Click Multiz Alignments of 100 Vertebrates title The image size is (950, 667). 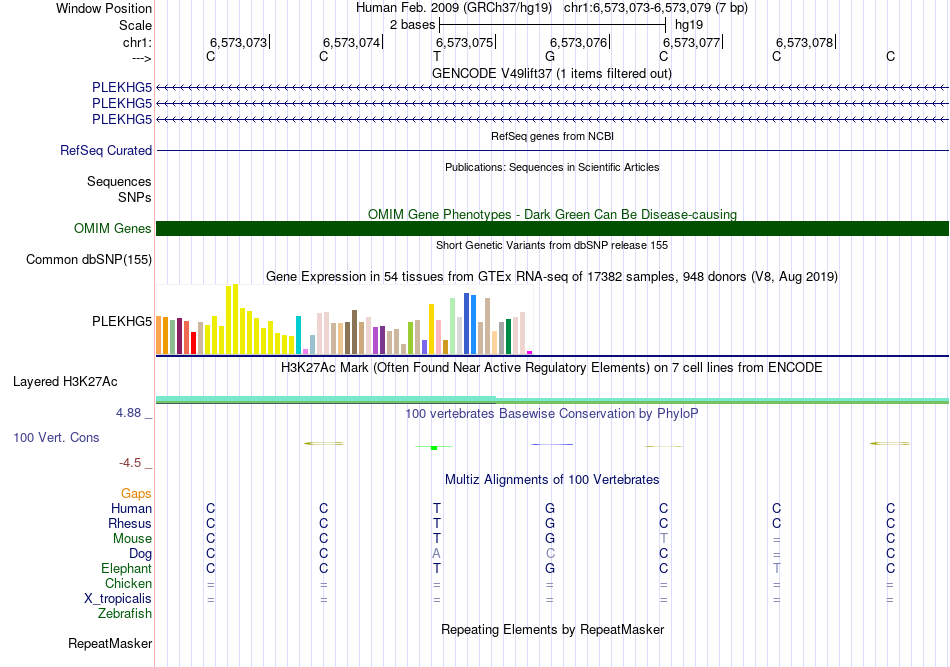[x=552, y=480]
